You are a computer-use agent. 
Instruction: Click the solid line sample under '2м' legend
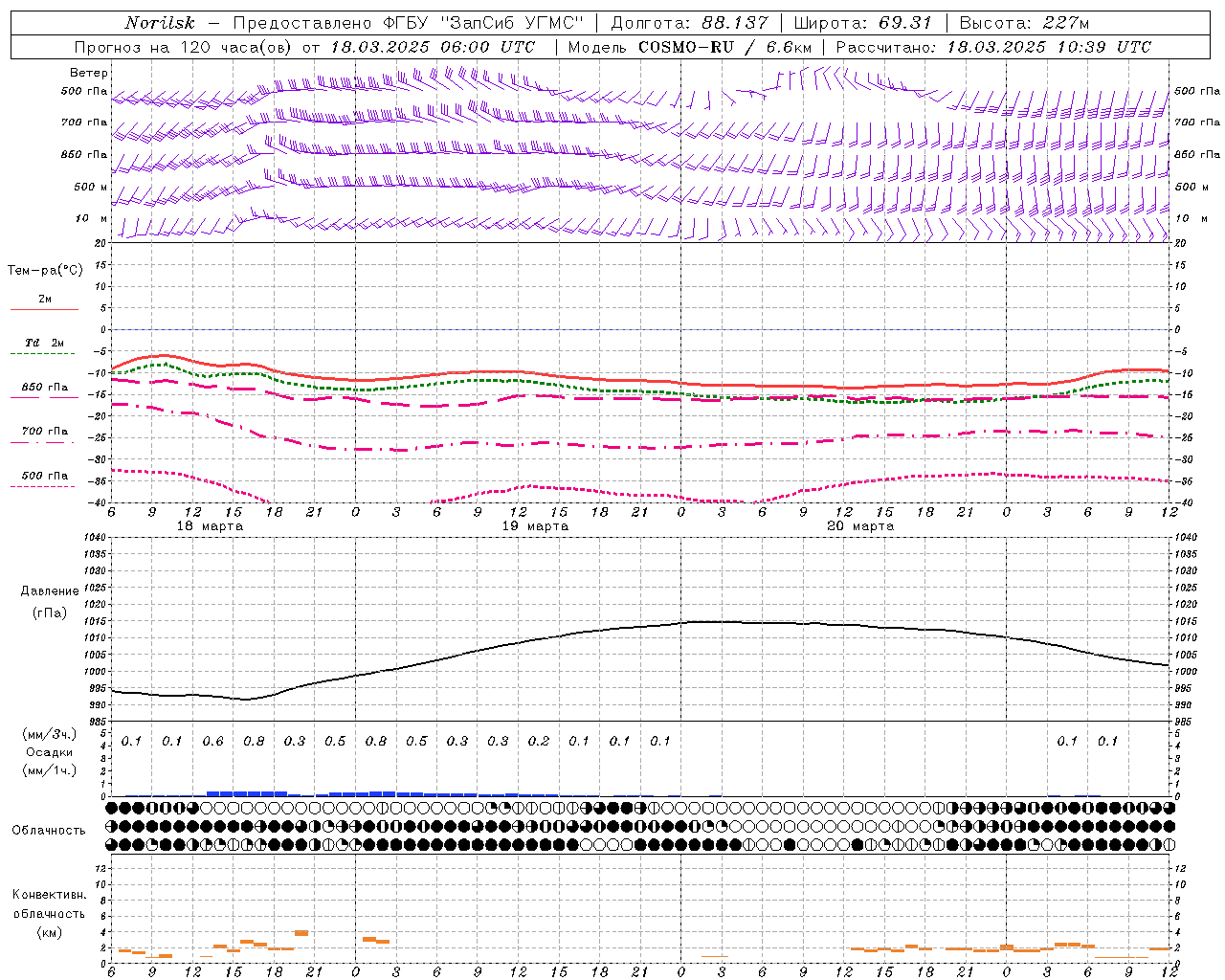tap(43, 310)
